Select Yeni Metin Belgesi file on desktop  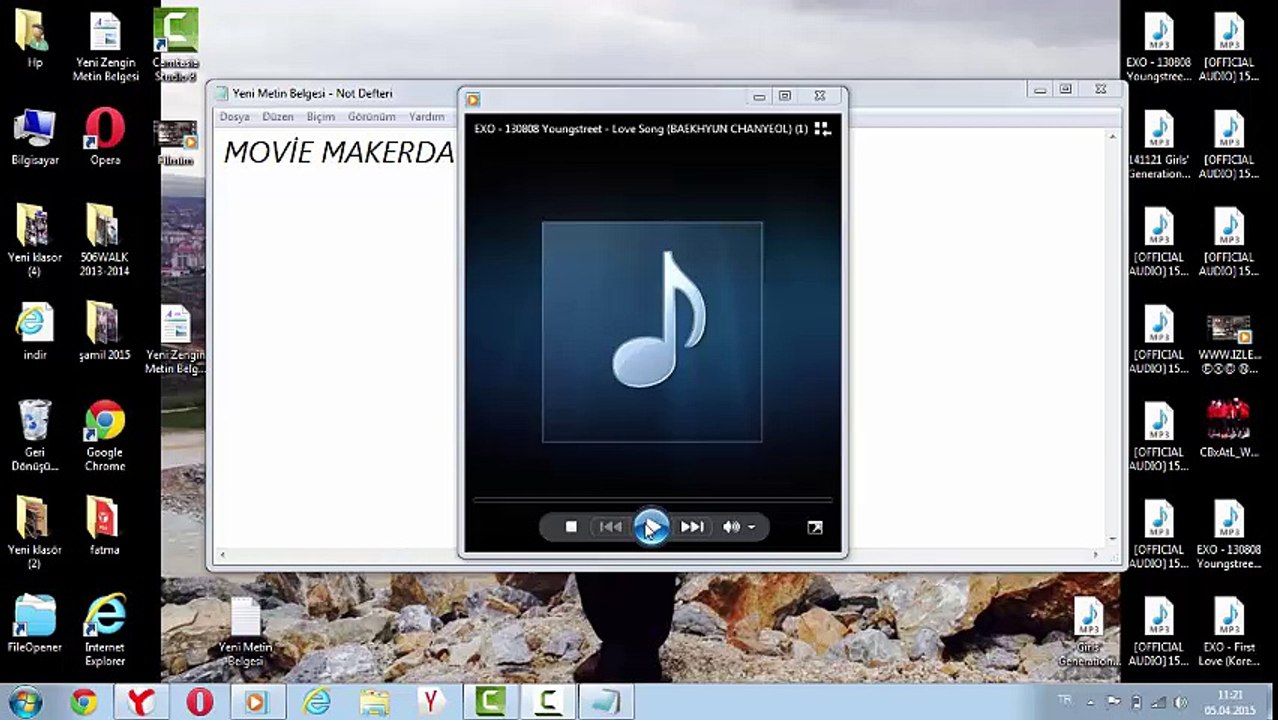point(246,633)
